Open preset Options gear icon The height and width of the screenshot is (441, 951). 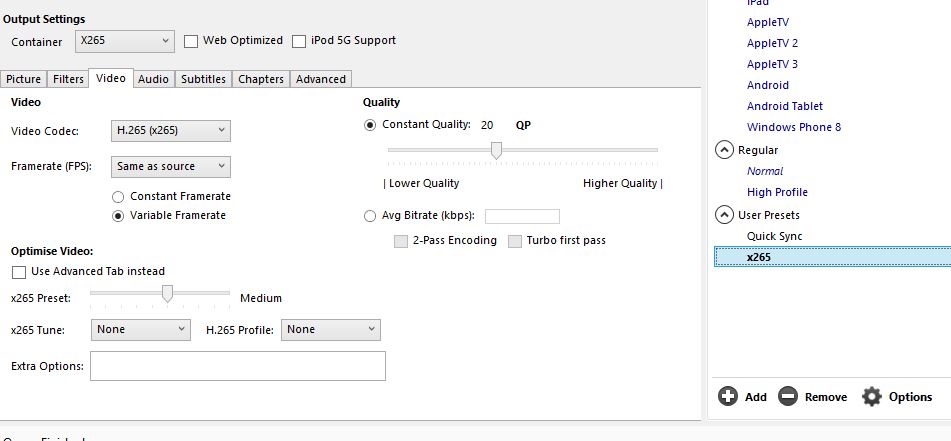point(872,397)
